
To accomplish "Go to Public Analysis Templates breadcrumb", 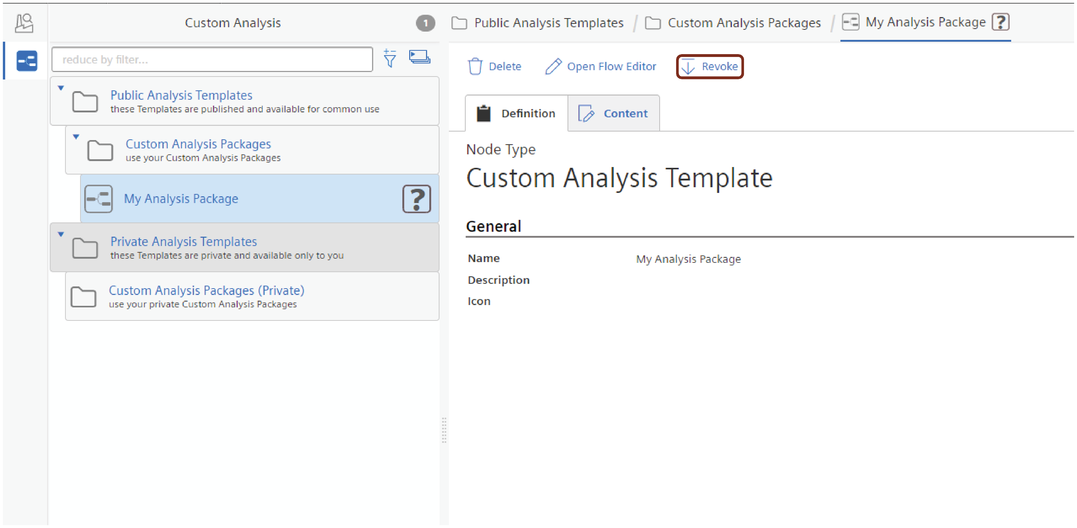I will 538,23.
